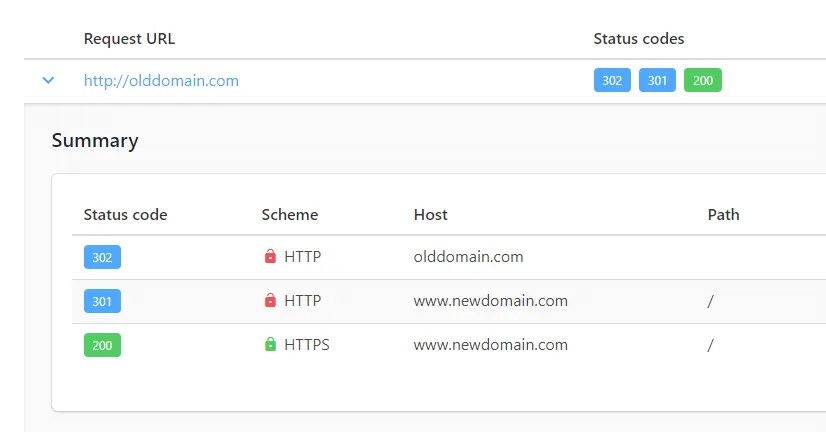
Task: Click the Host column header
Action: [x=431, y=215]
